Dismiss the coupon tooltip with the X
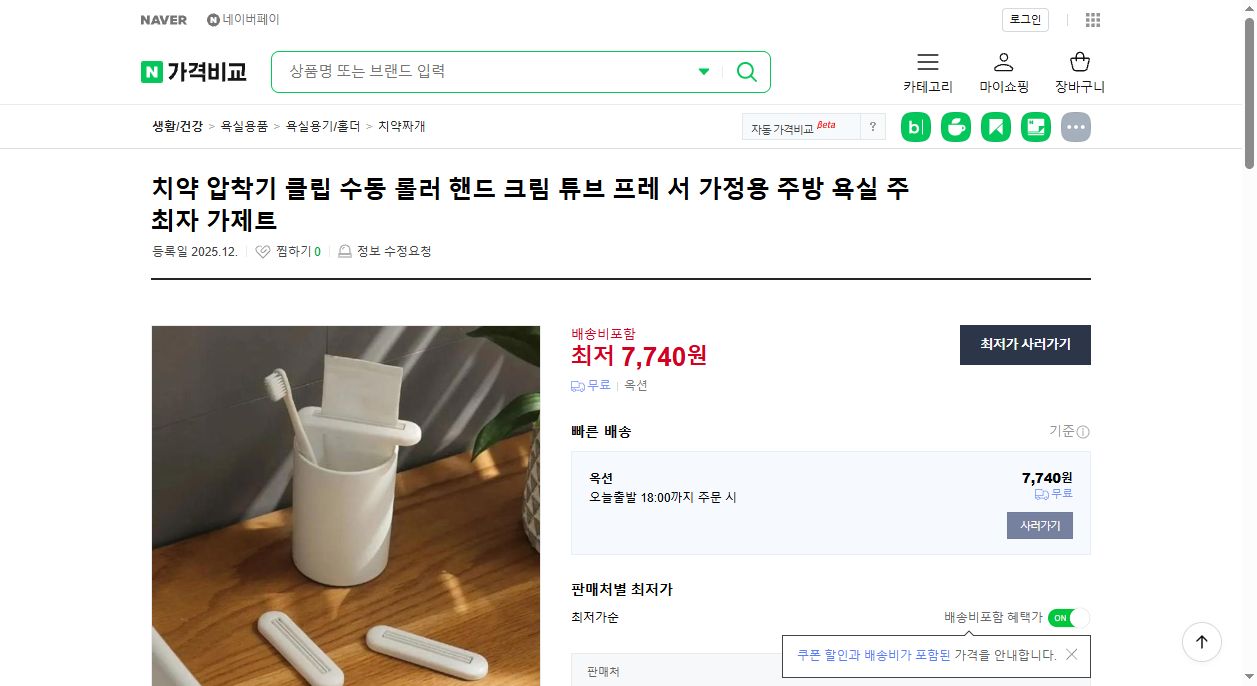 tap(1072, 654)
